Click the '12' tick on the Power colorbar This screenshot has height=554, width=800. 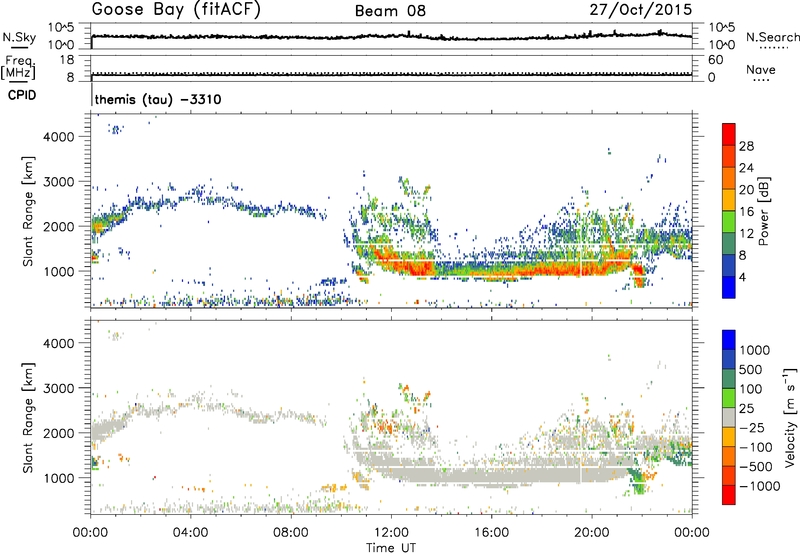pyautogui.click(x=746, y=234)
